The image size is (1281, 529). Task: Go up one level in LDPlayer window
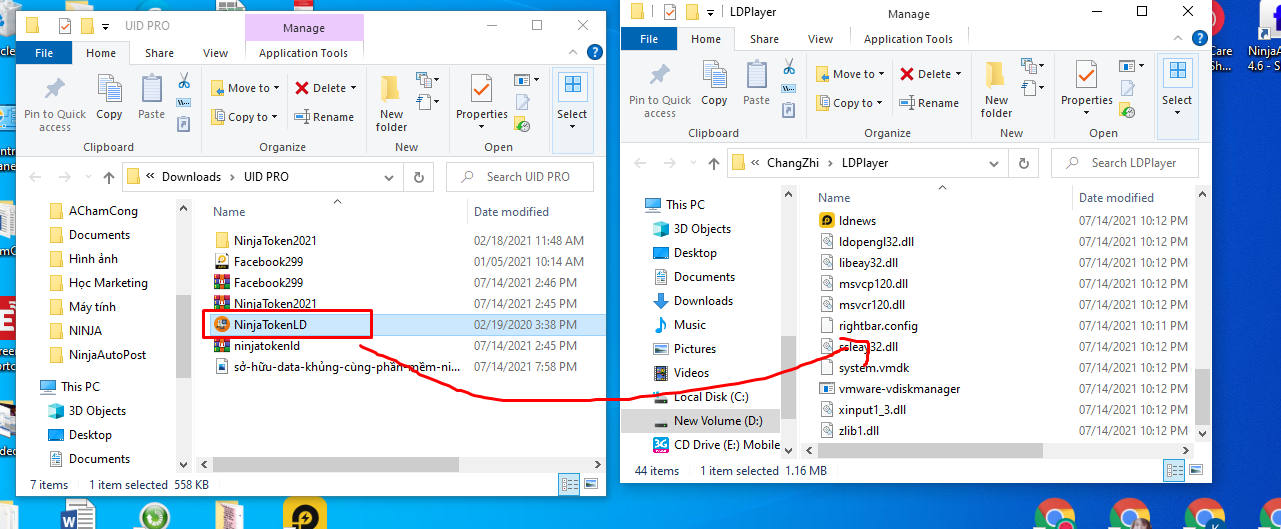pyautogui.click(x=713, y=163)
